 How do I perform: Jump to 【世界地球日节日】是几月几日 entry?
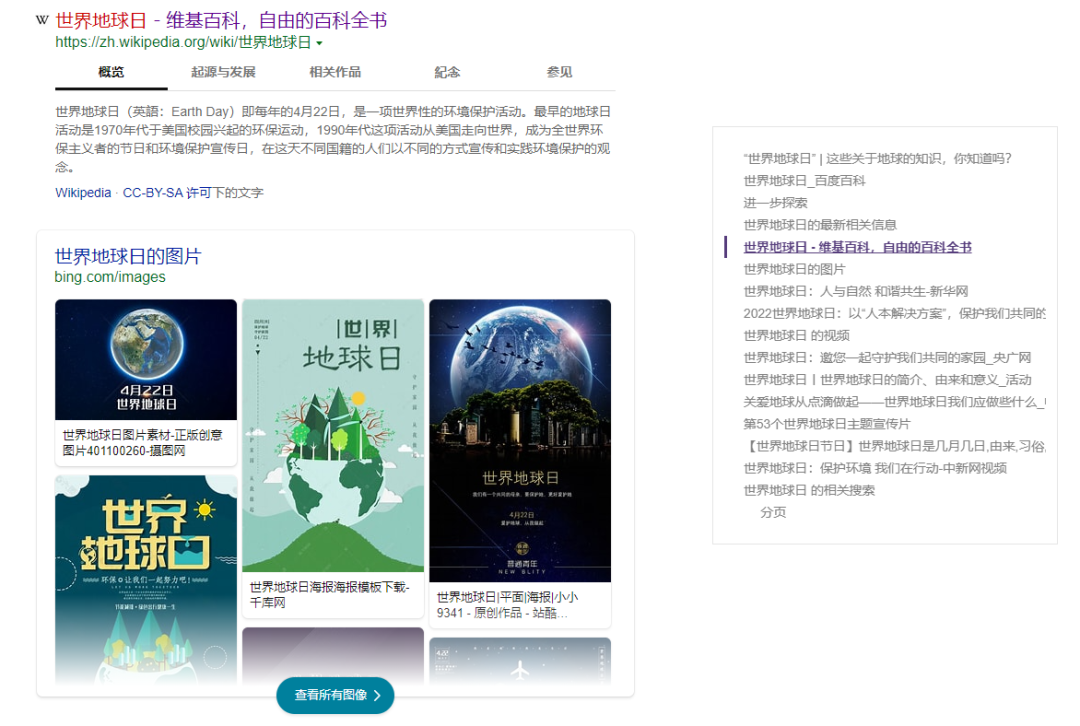(x=895, y=446)
